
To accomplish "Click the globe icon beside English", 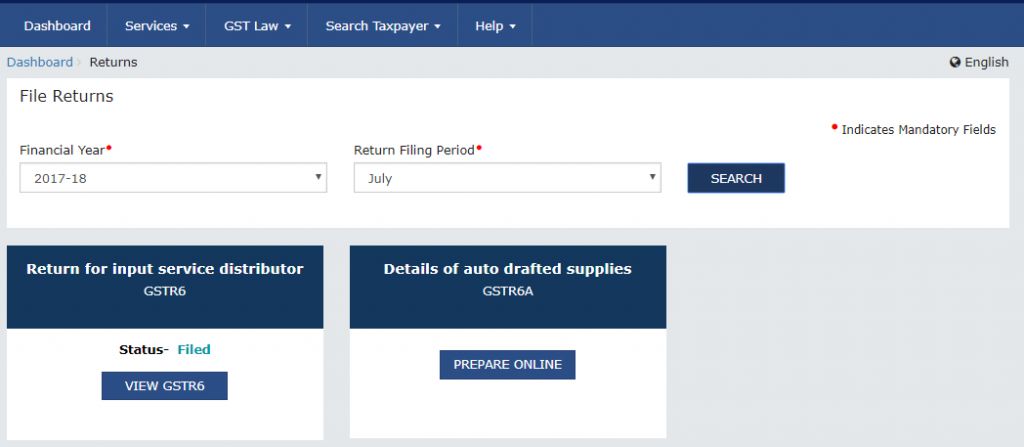I will pos(955,62).
